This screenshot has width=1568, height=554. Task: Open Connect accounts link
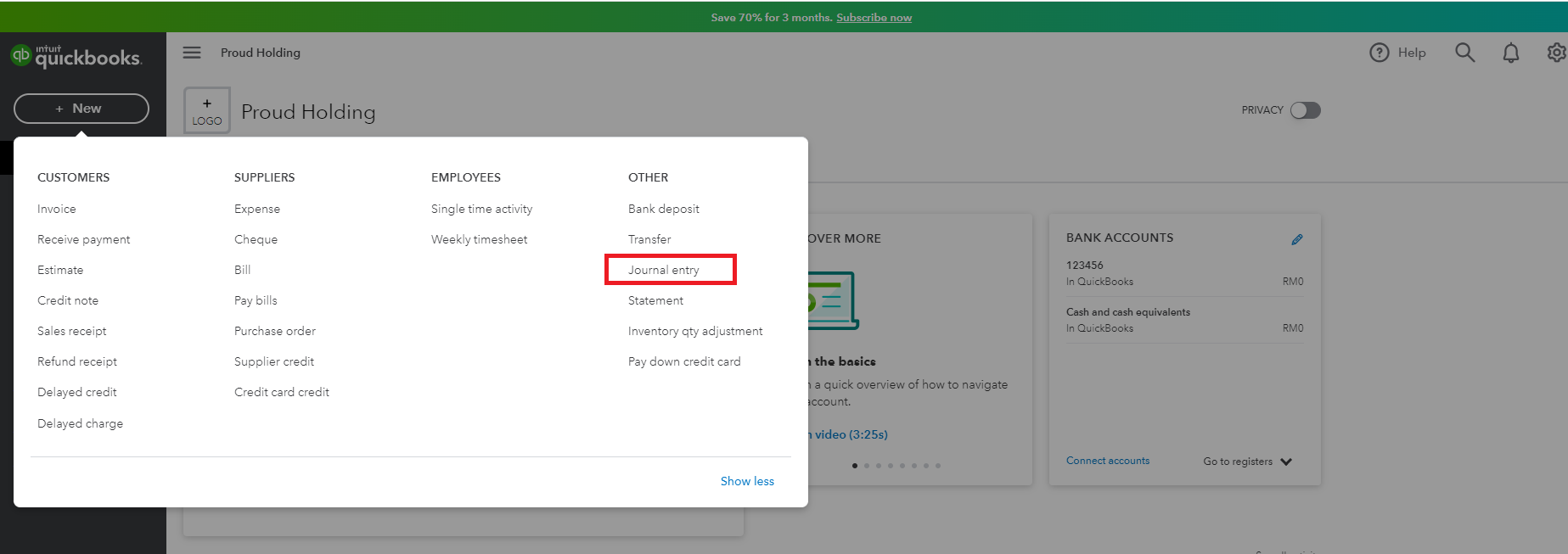point(1108,461)
